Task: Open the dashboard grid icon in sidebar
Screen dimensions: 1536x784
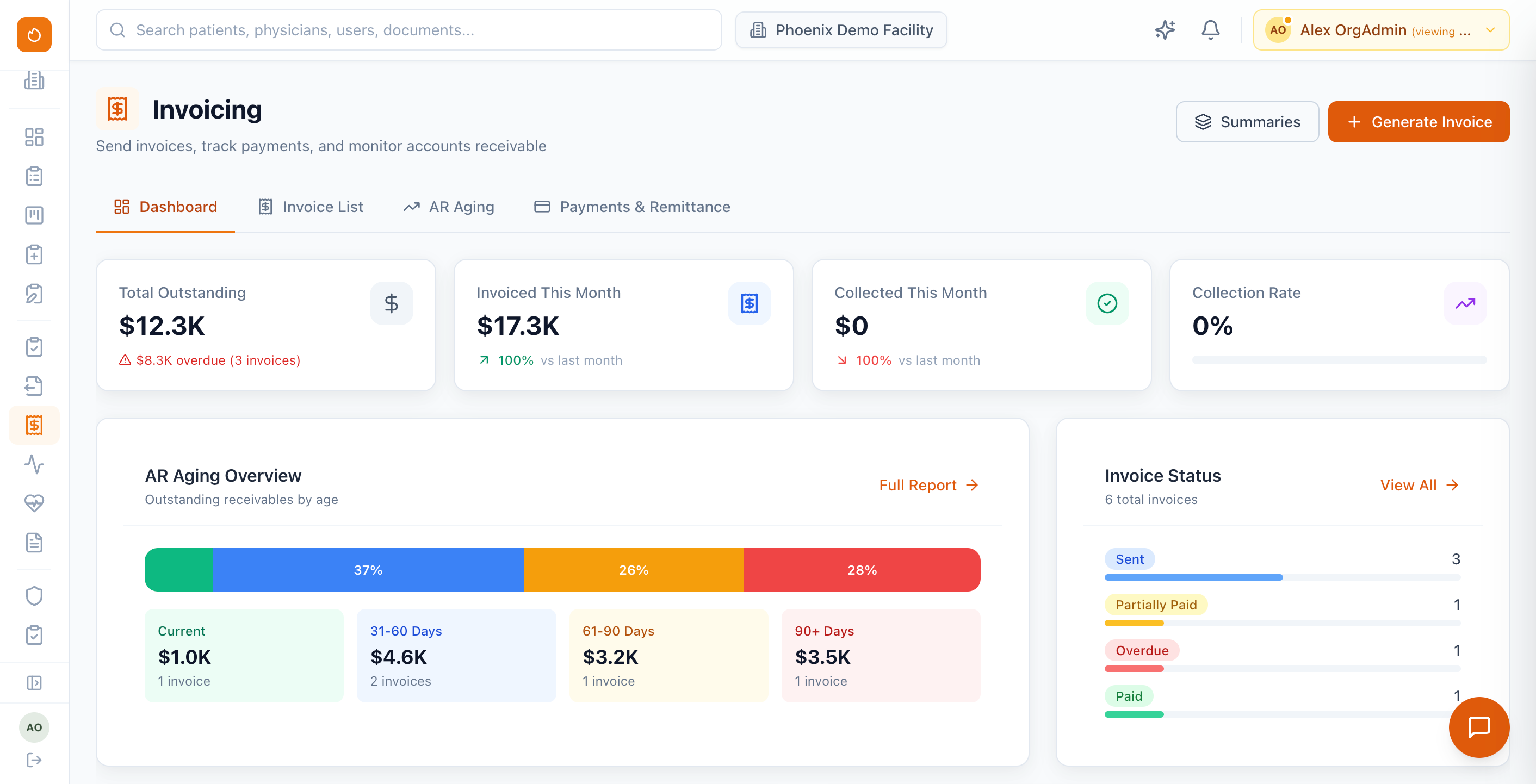Action: pyautogui.click(x=34, y=137)
